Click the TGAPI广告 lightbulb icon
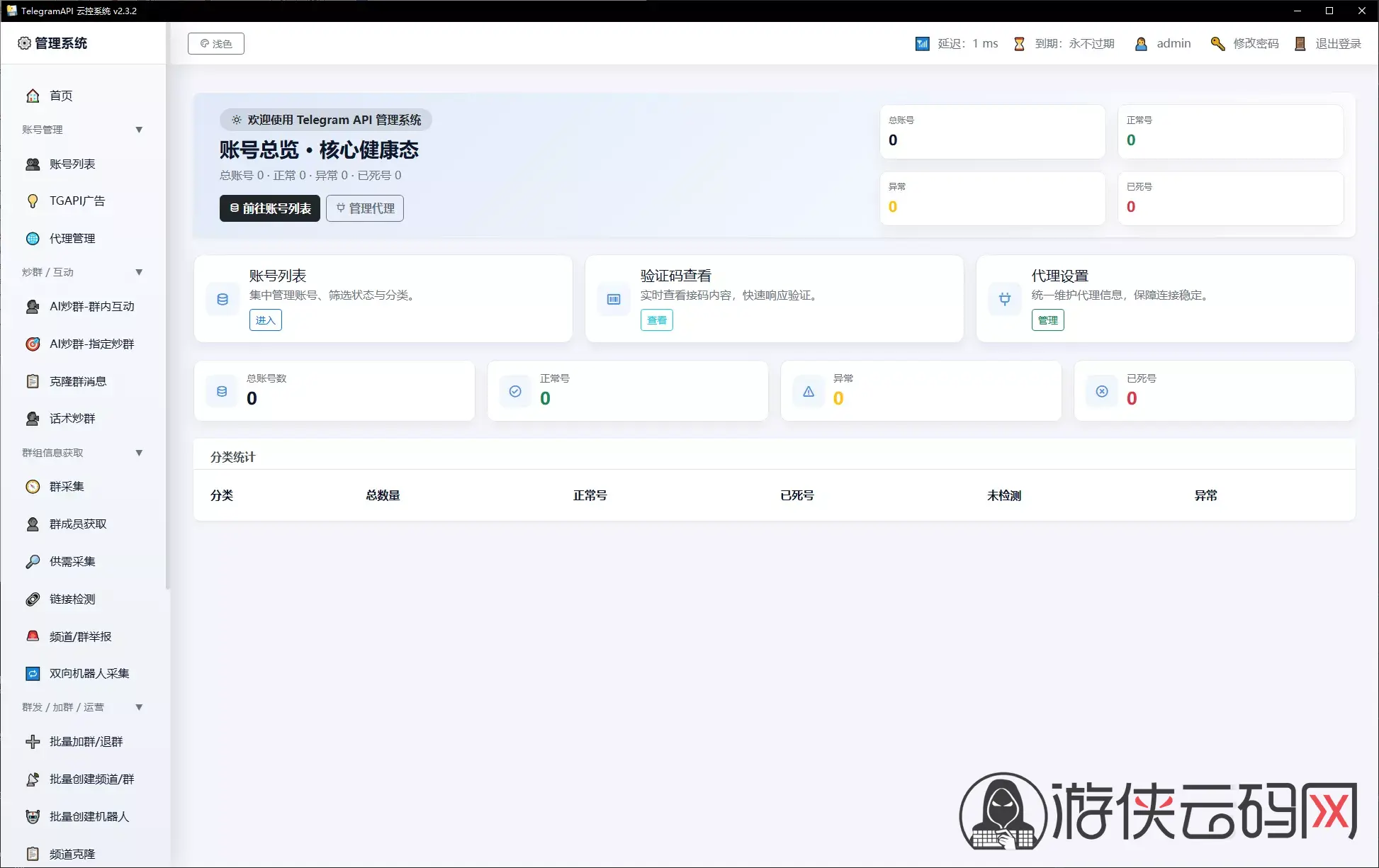Image resolution: width=1379 pixels, height=868 pixels. [33, 201]
